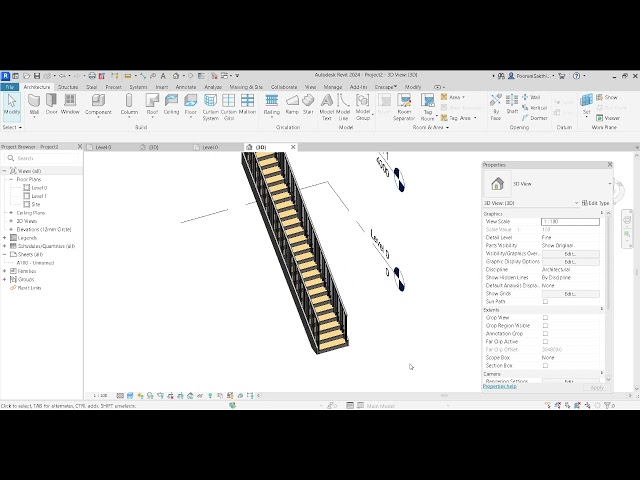Open the File menu tab

[9, 87]
